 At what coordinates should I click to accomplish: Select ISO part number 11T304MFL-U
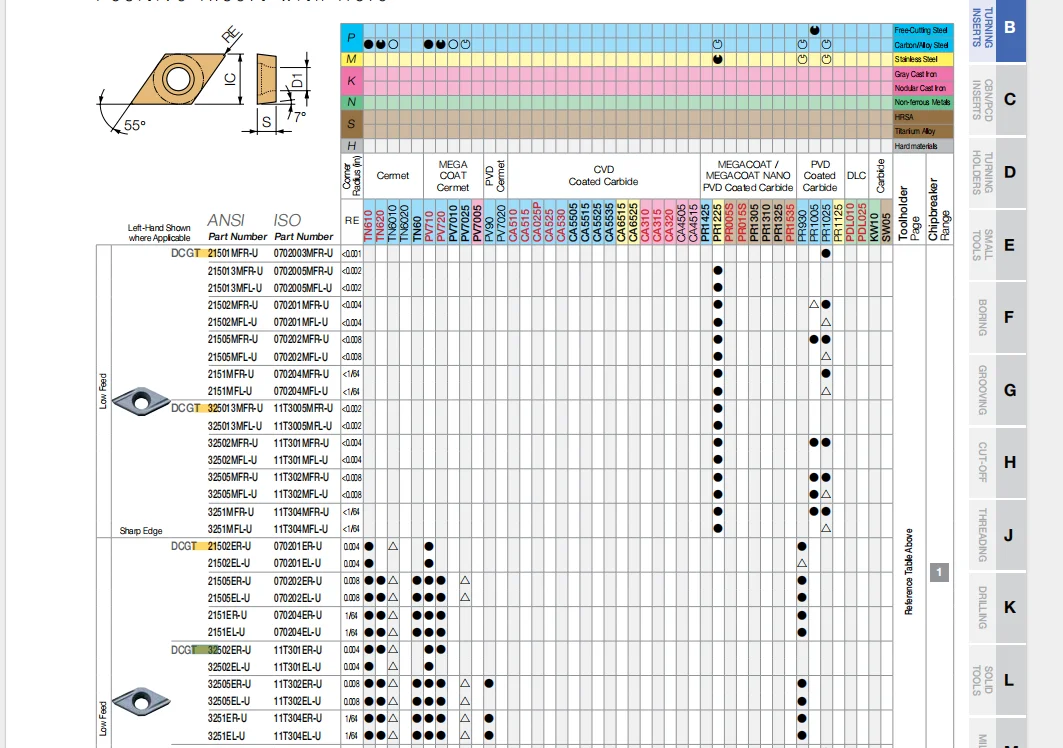pyautogui.click(x=301, y=529)
